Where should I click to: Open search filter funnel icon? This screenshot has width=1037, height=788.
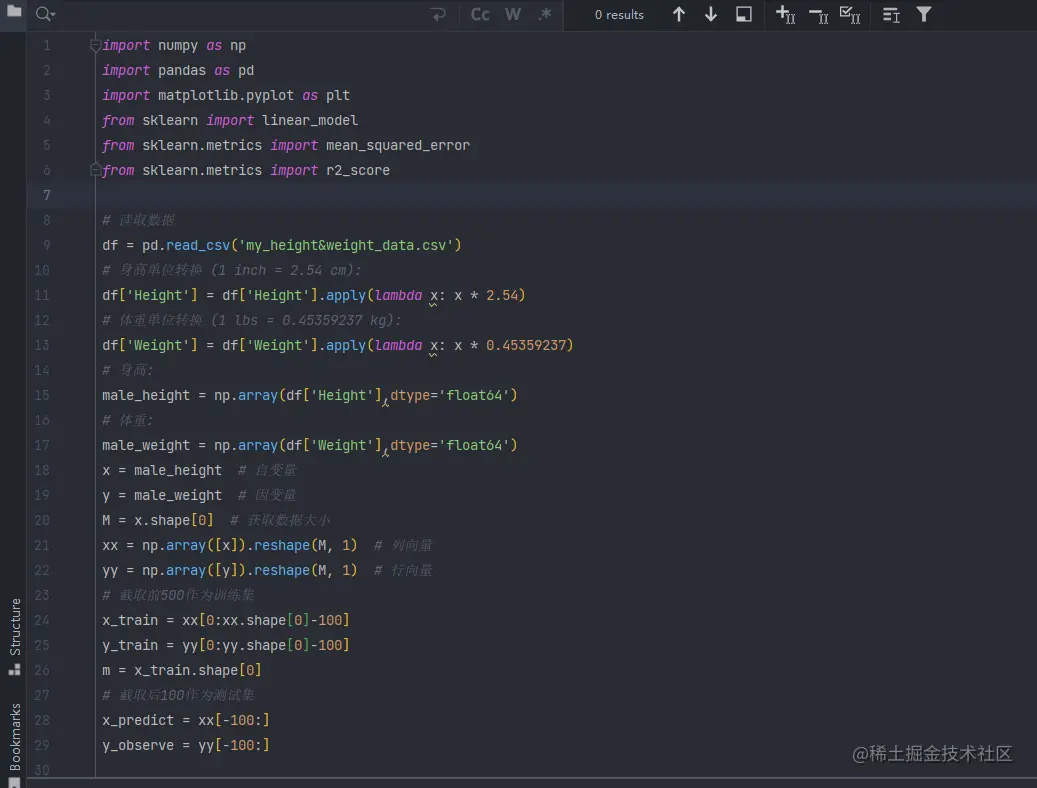tap(924, 14)
